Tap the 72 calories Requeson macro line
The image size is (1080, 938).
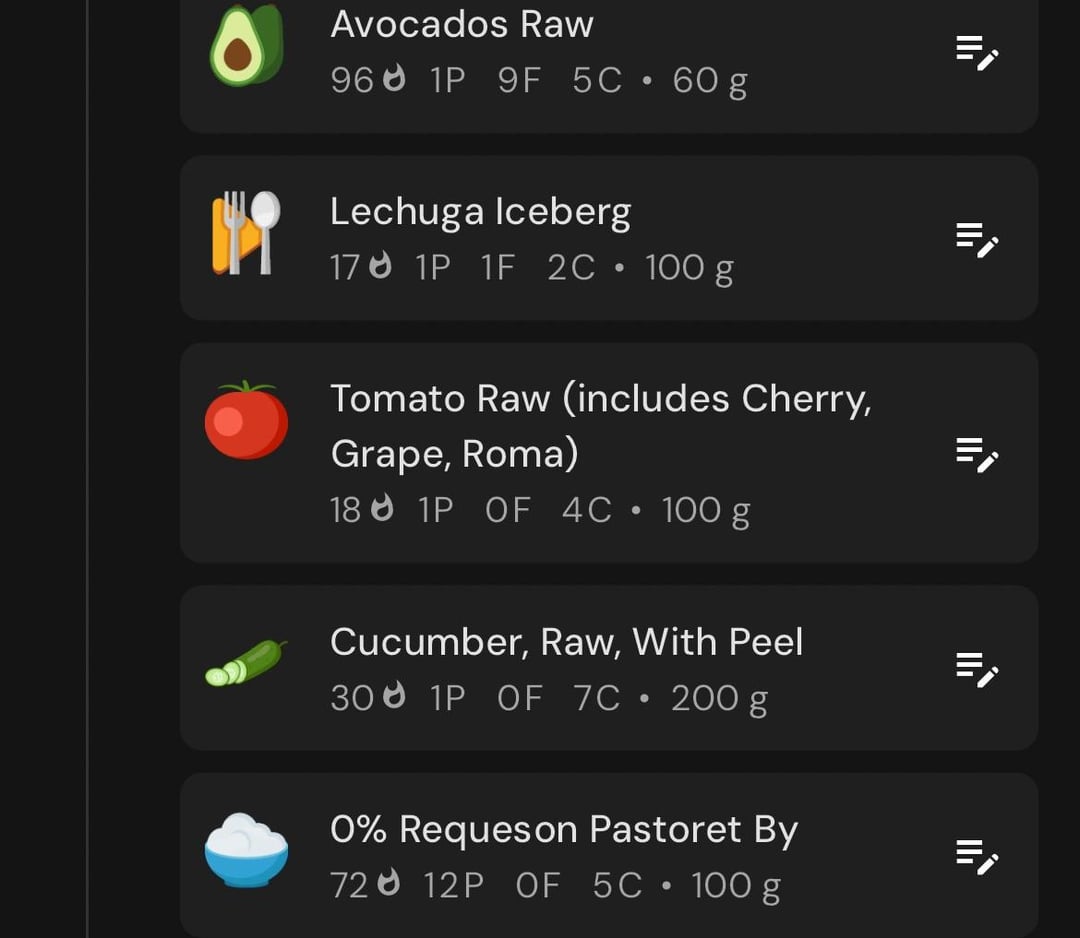[x=555, y=886]
